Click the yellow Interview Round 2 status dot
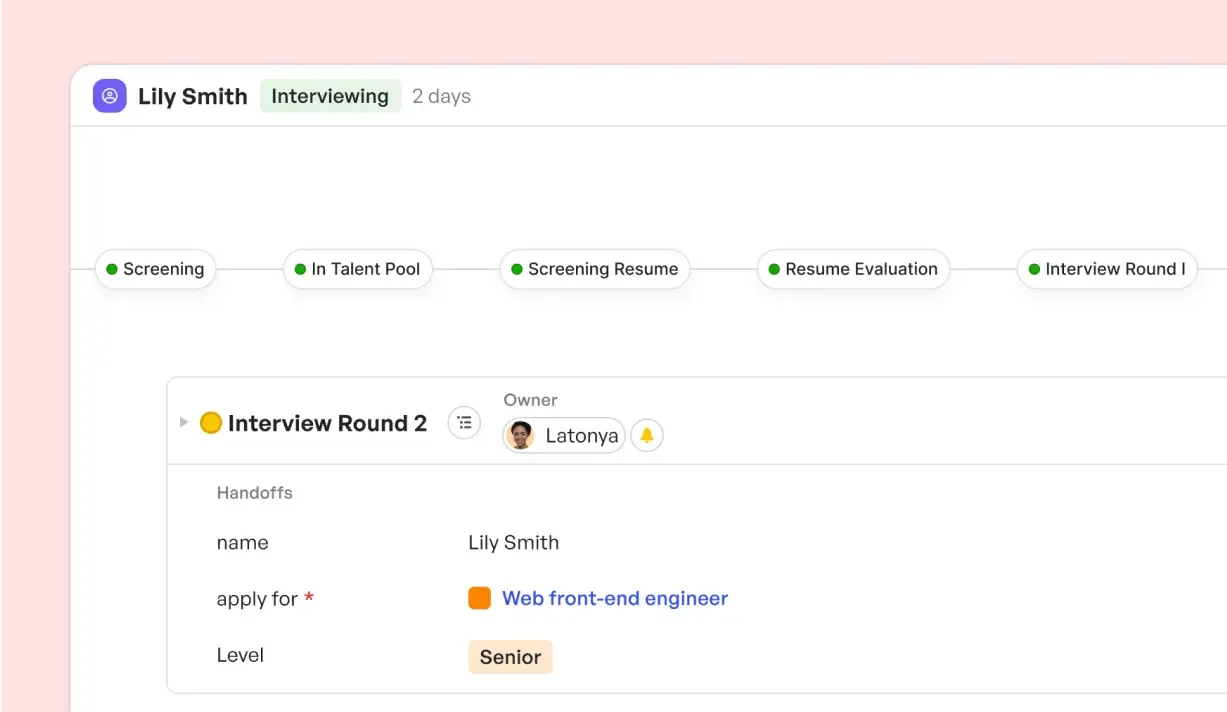 click(210, 423)
